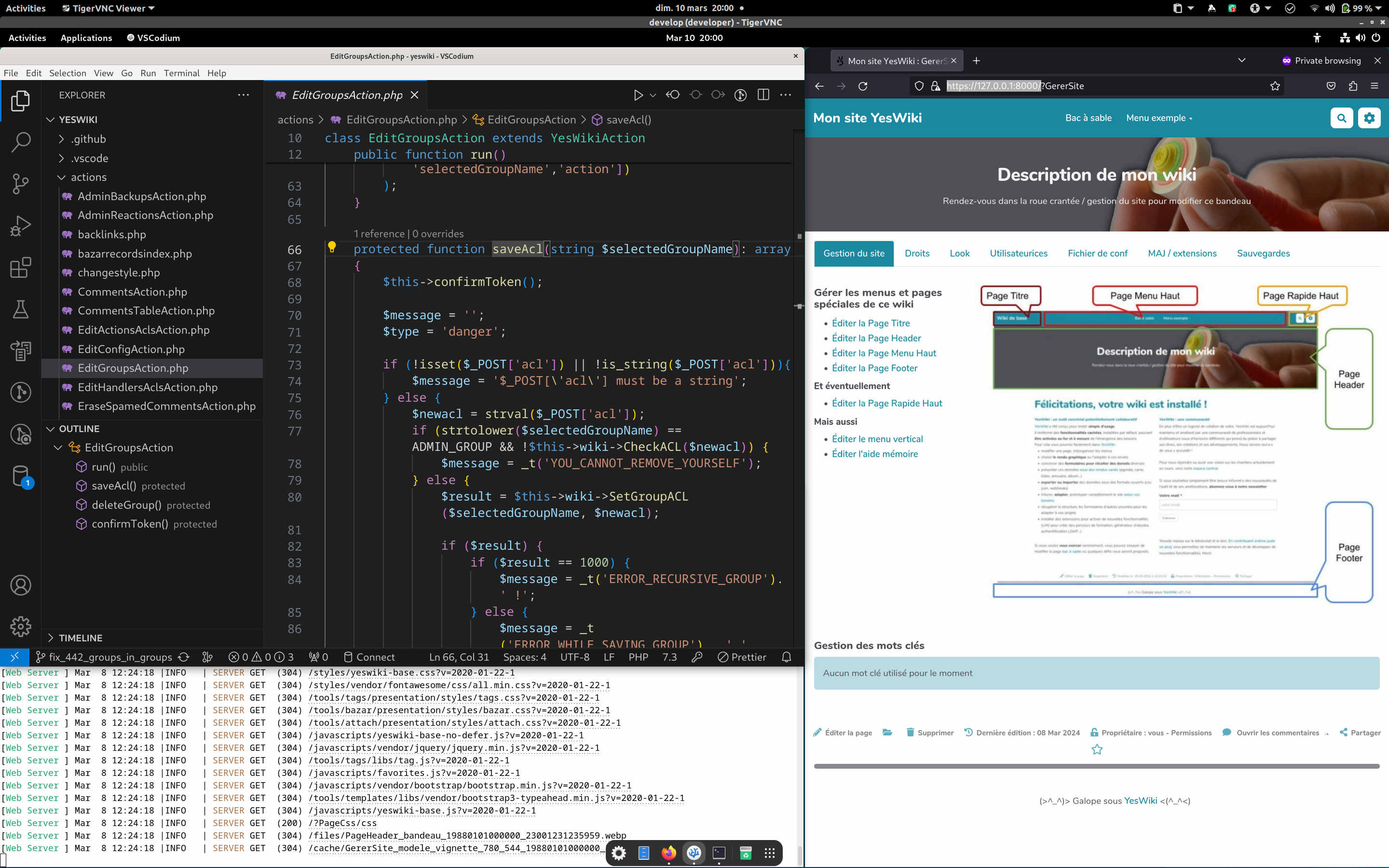Expand the TIMELINE section
This screenshot has width=1389, height=868.
(81, 638)
